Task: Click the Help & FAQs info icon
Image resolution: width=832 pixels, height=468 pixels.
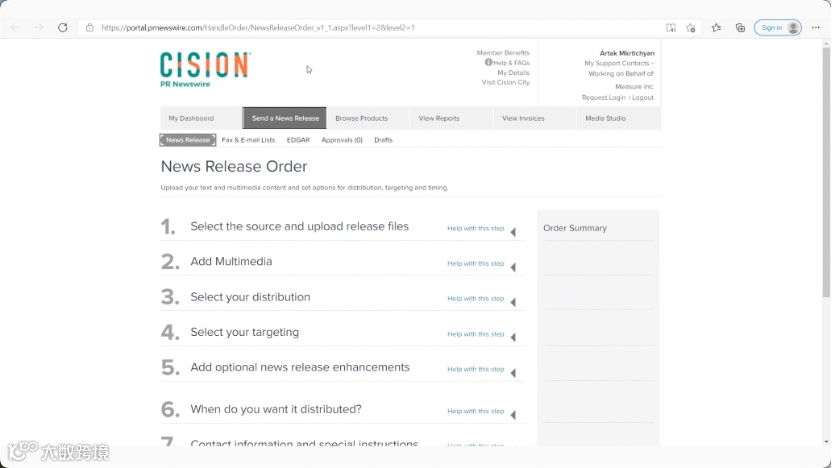Action: click(x=488, y=62)
